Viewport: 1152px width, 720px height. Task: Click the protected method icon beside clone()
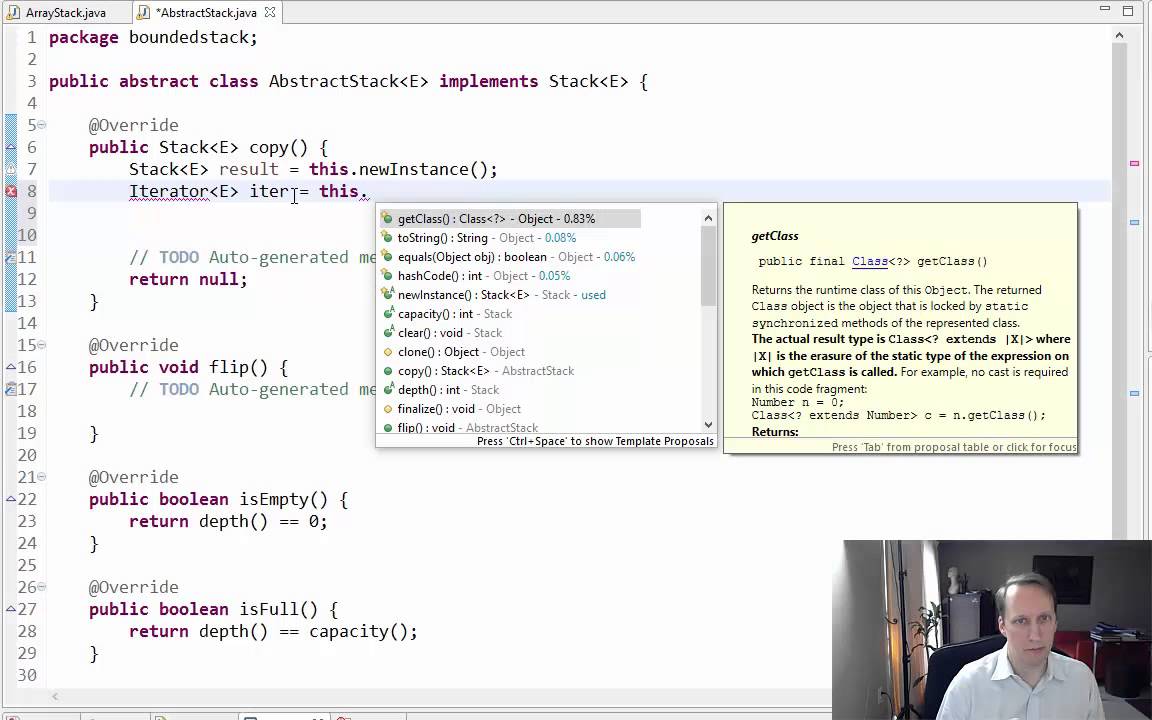pos(387,352)
